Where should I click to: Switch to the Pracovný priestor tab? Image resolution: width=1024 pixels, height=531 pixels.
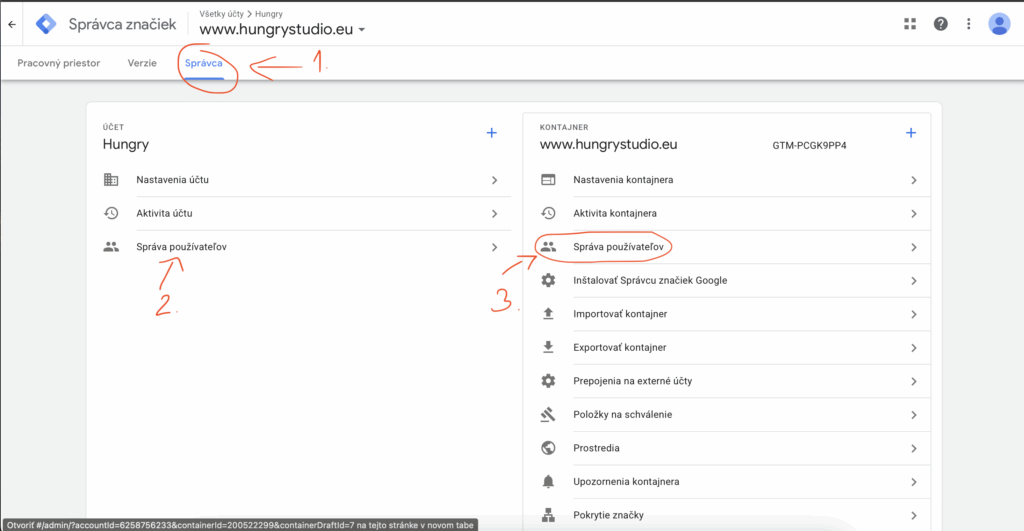pos(59,63)
